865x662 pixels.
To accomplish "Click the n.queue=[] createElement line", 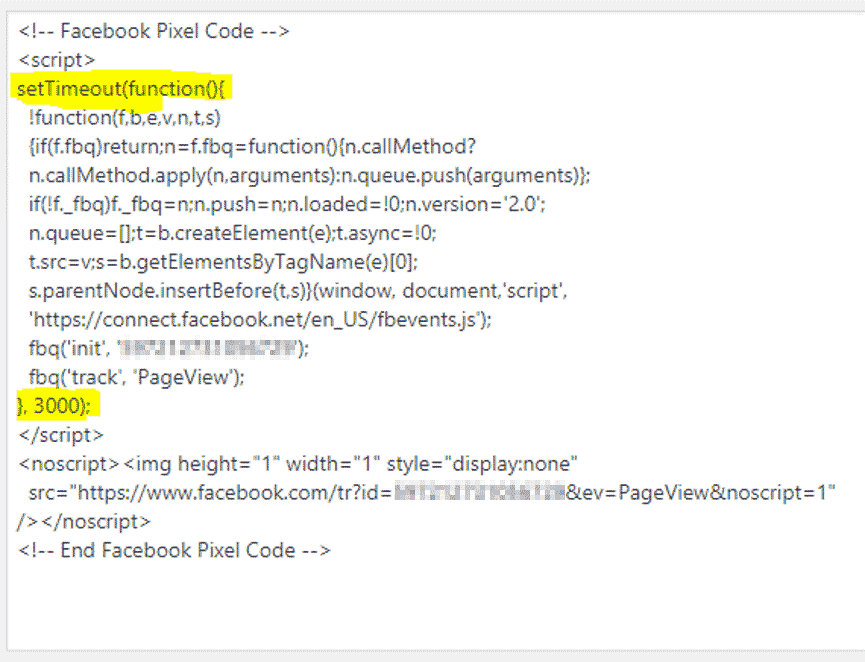I will [232, 233].
